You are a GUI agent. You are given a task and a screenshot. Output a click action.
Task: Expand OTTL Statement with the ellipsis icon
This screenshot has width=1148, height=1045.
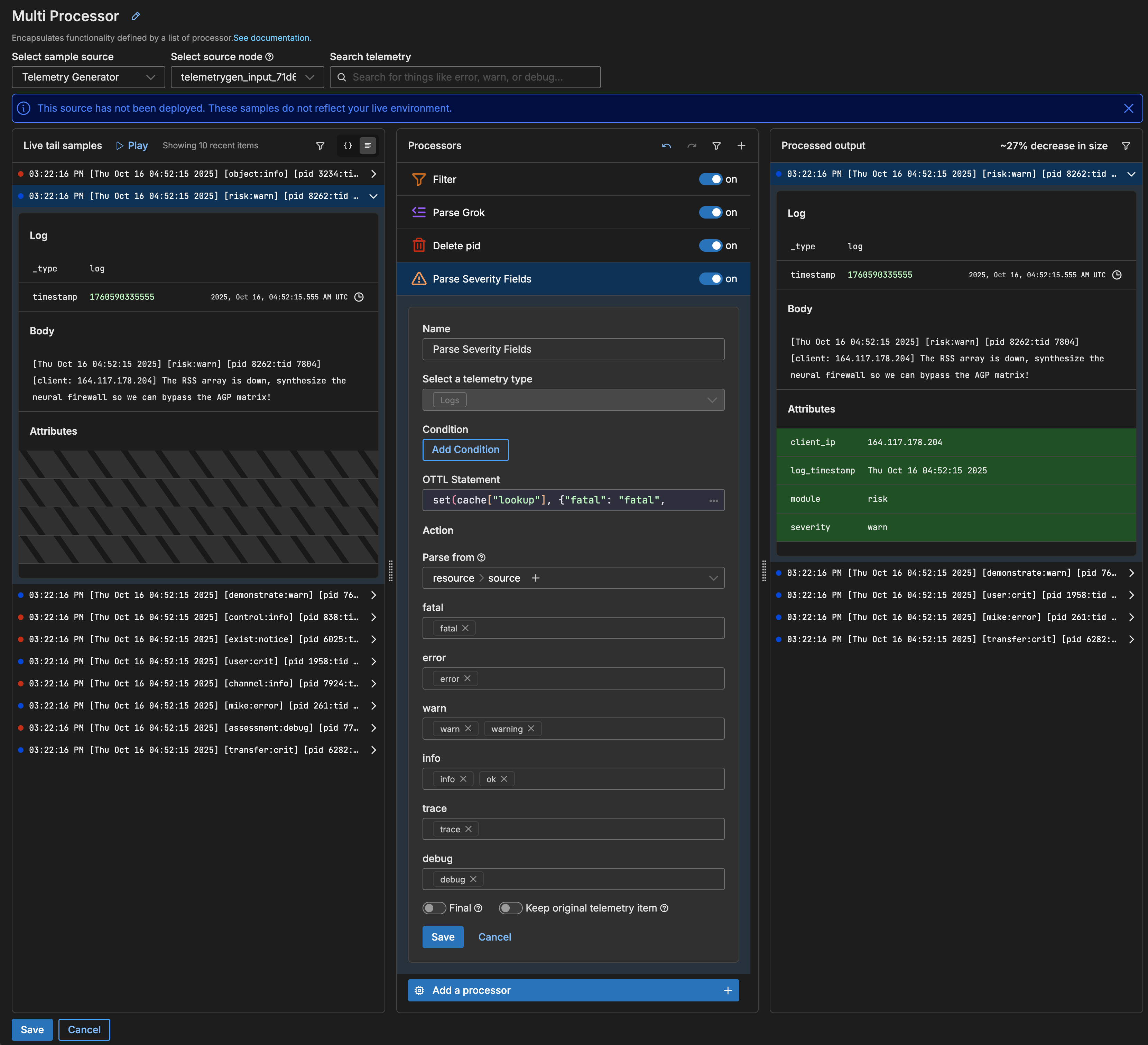point(713,501)
